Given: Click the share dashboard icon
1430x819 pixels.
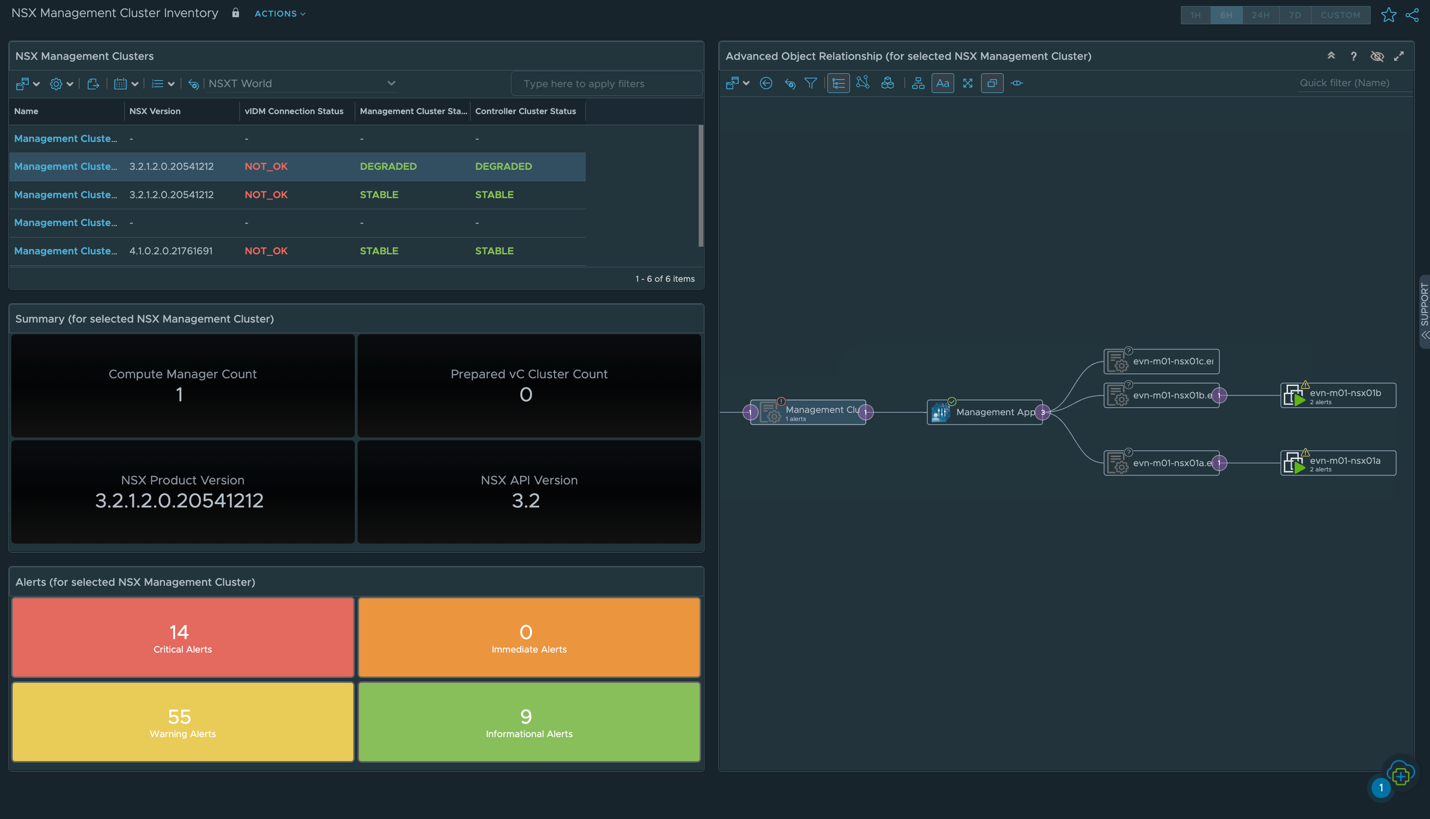Looking at the screenshot, I should tap(1412, 15).
